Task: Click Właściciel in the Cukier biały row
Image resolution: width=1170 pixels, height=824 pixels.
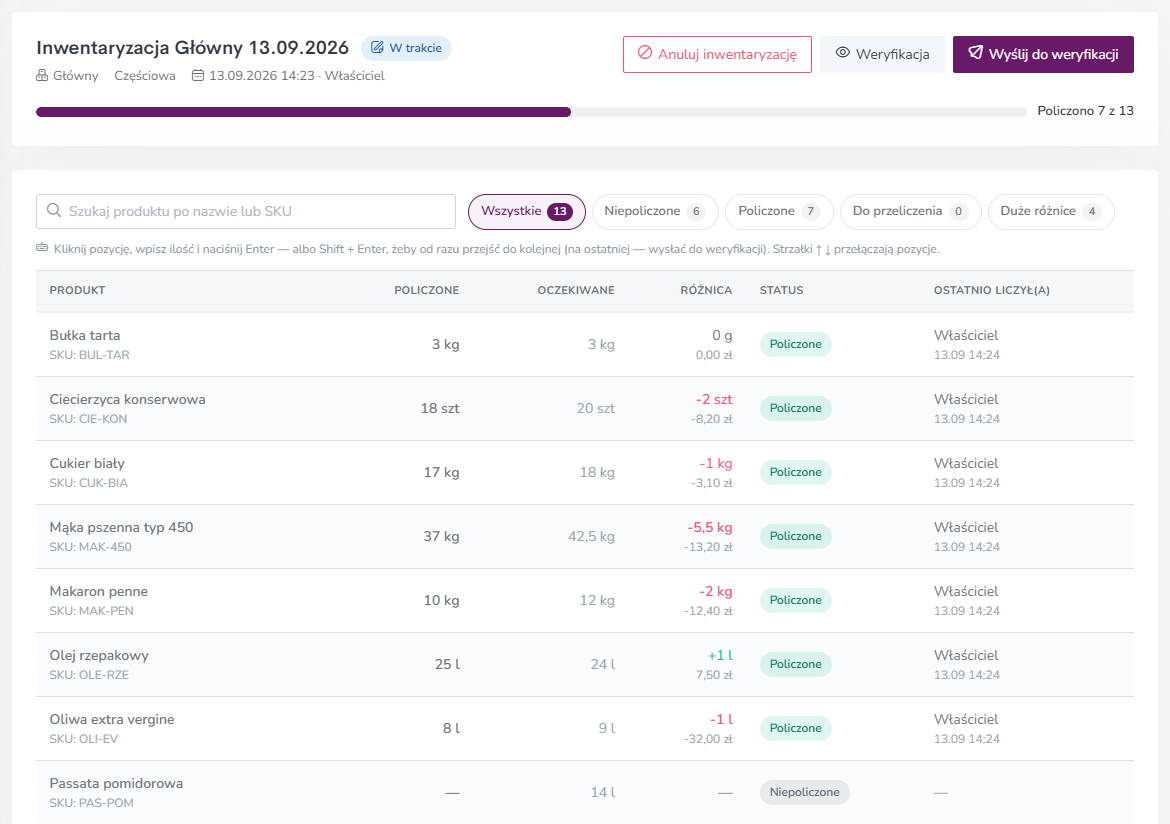Action: click(x=966, y=464)
